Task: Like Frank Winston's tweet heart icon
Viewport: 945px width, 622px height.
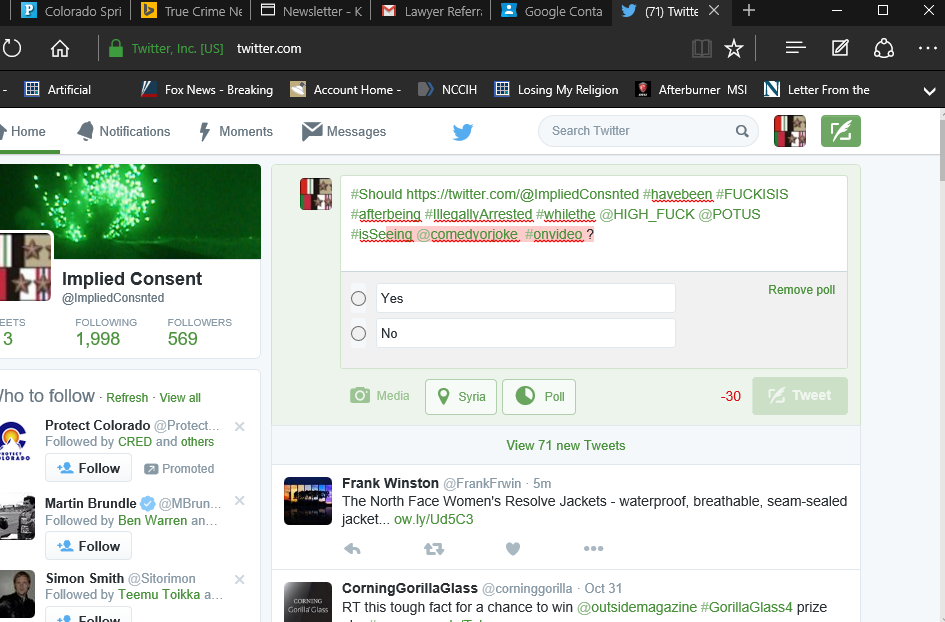Action: coord(513,548)
